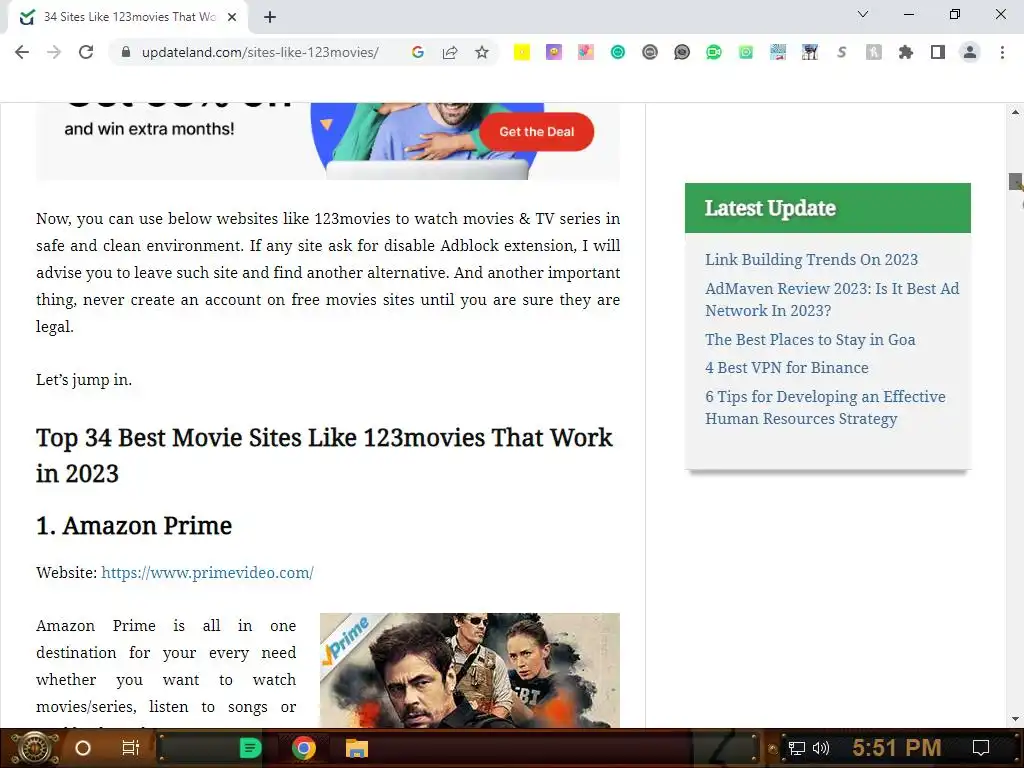Select the updateland.com address bar
The image size is (1024, 768).
pyautogui.click(x=260, y=52)
